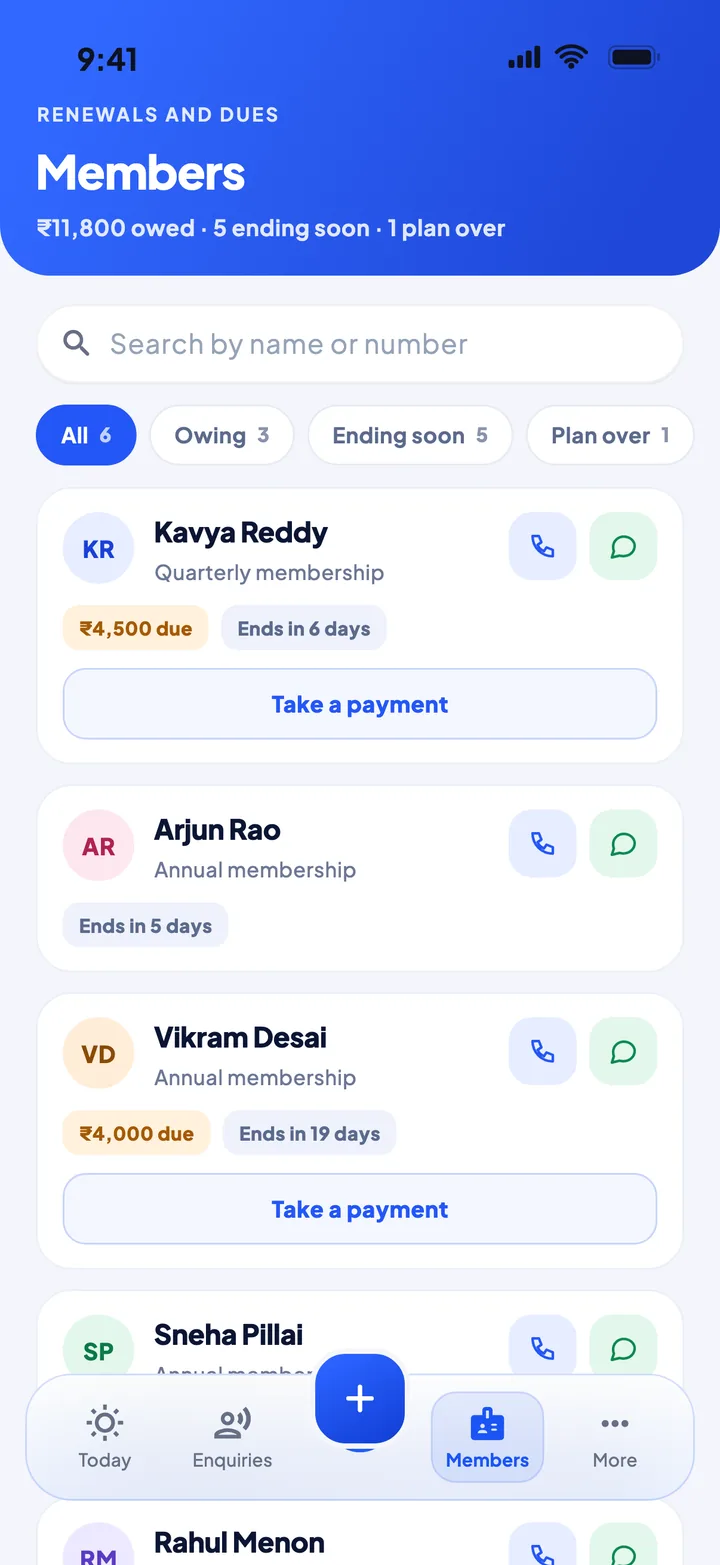Filter members by Owing

[x=222, y=435]
